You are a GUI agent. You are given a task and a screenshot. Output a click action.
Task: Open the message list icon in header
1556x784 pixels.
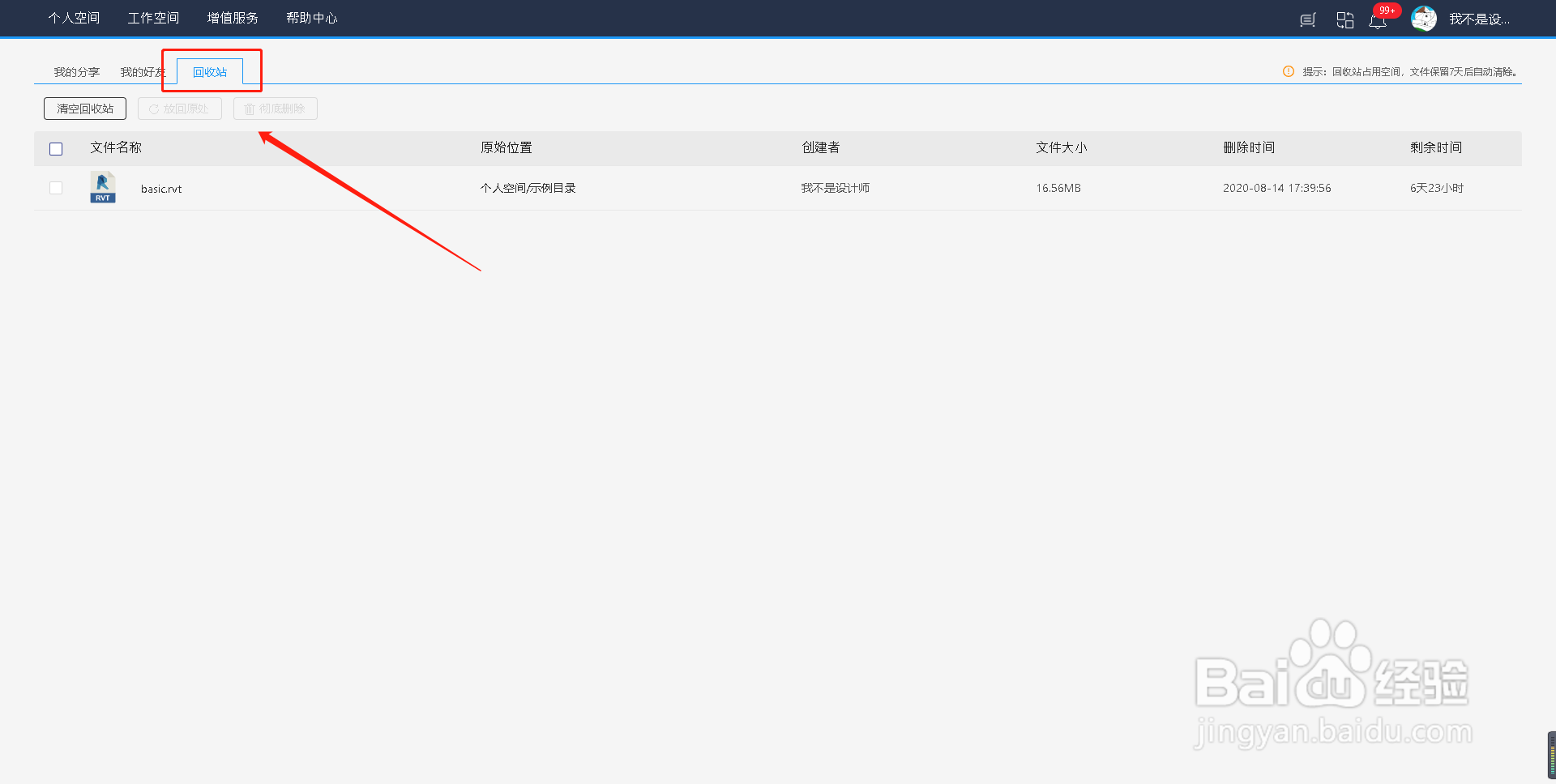[1307, 20]
